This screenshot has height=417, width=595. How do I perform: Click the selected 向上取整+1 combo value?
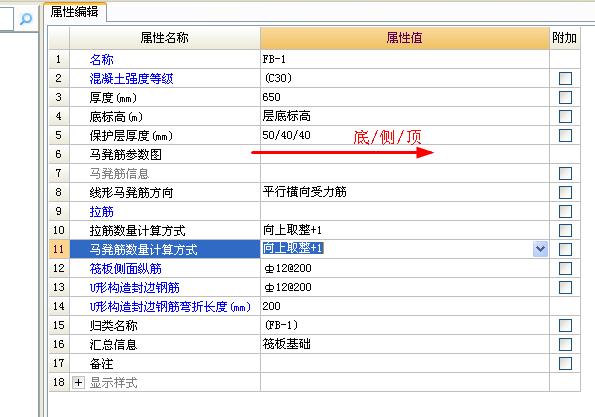tap(293, 248)
